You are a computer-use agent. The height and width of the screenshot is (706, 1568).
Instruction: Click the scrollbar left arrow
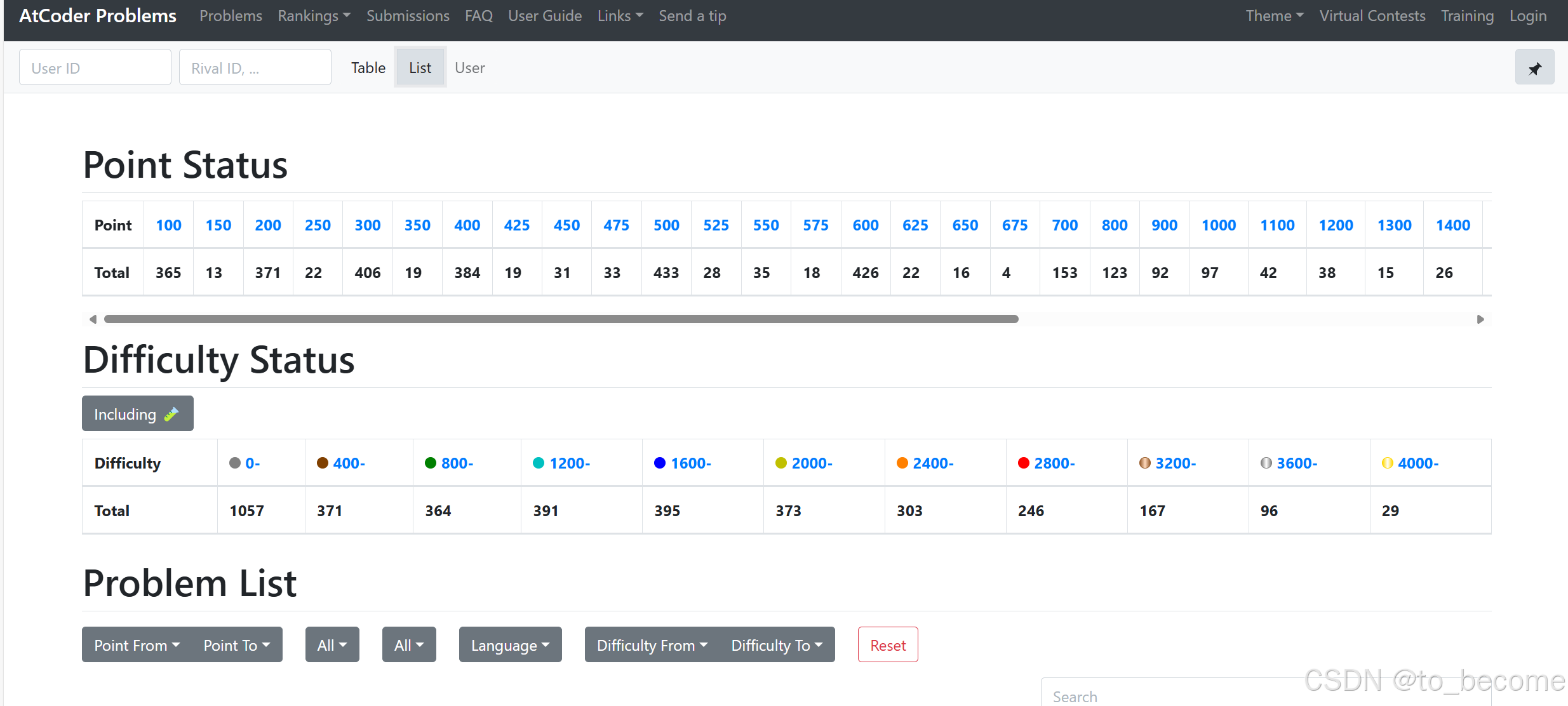(x=93, y=319)
